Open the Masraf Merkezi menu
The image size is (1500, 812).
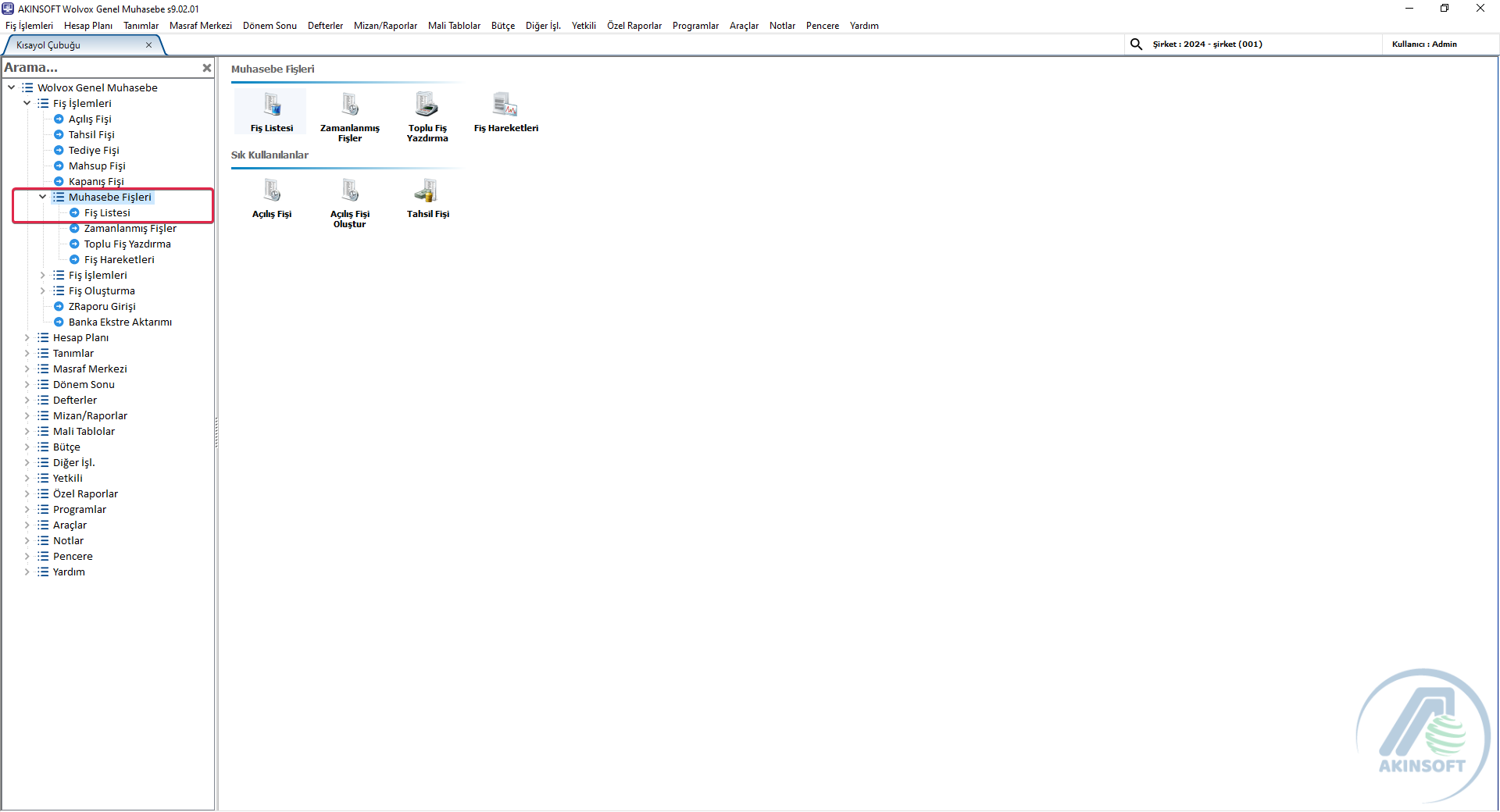(201, 26)
